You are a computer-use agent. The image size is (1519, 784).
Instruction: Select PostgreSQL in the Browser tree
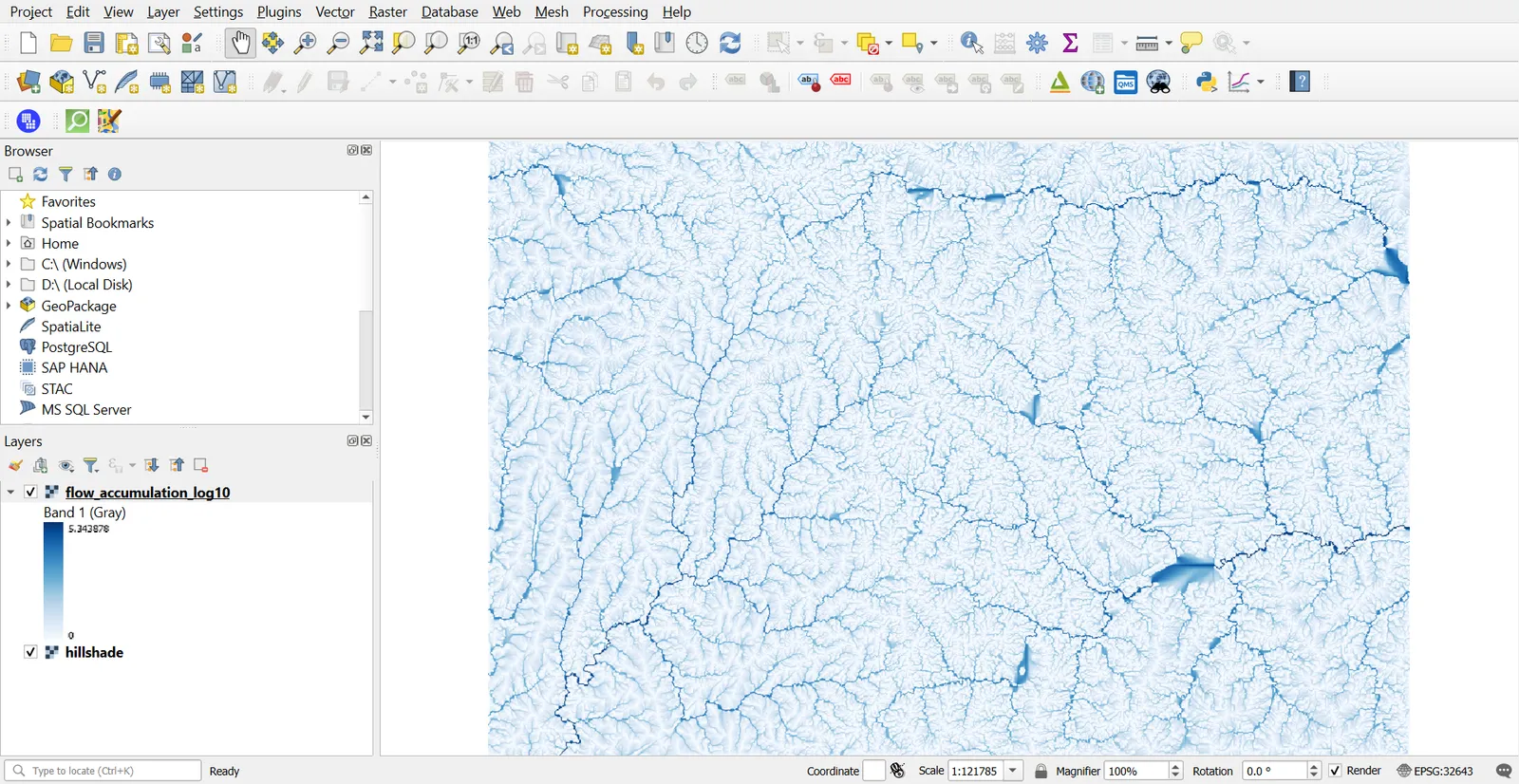pos(77,346)
